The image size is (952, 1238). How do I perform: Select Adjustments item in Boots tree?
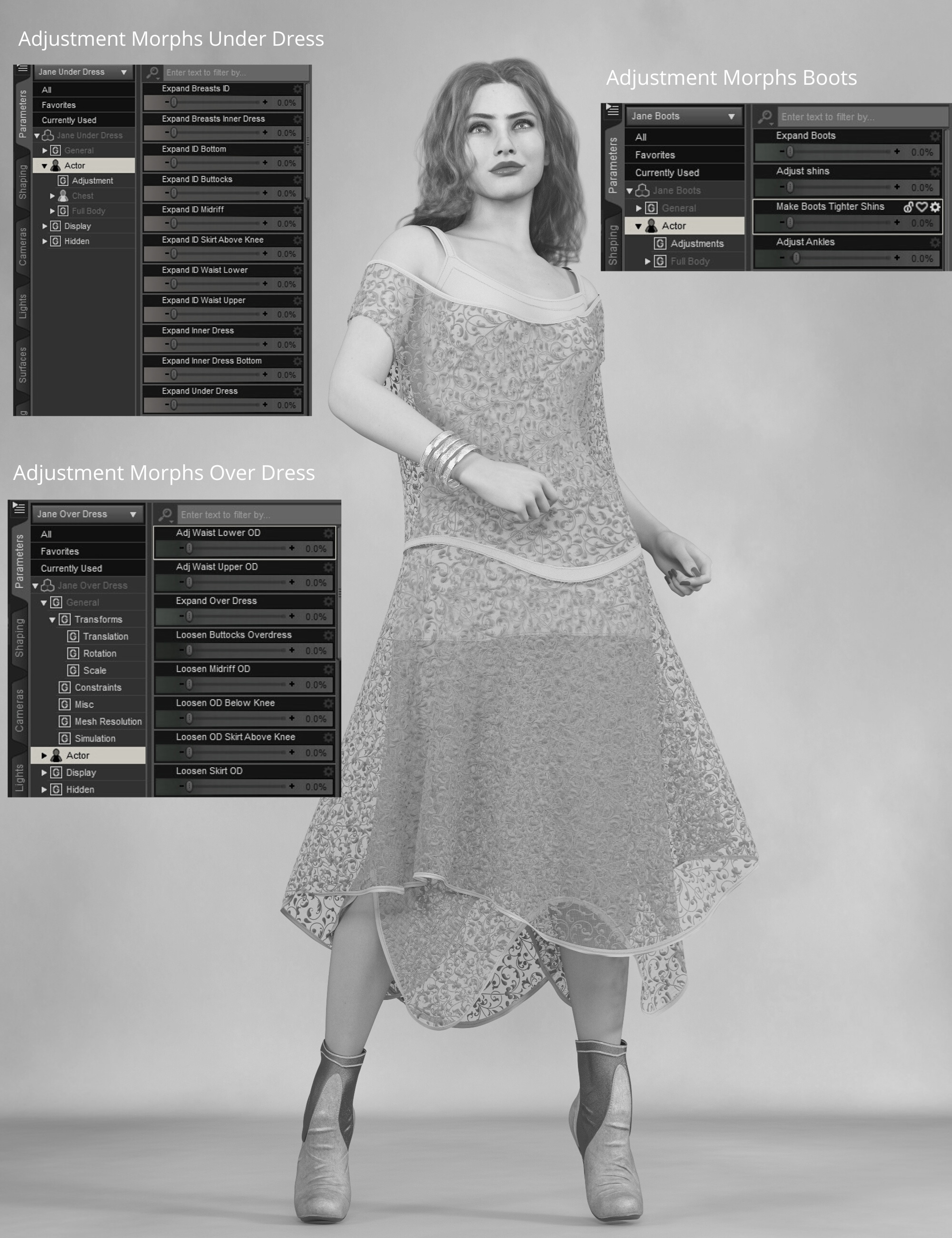click(x=697, y=244)
